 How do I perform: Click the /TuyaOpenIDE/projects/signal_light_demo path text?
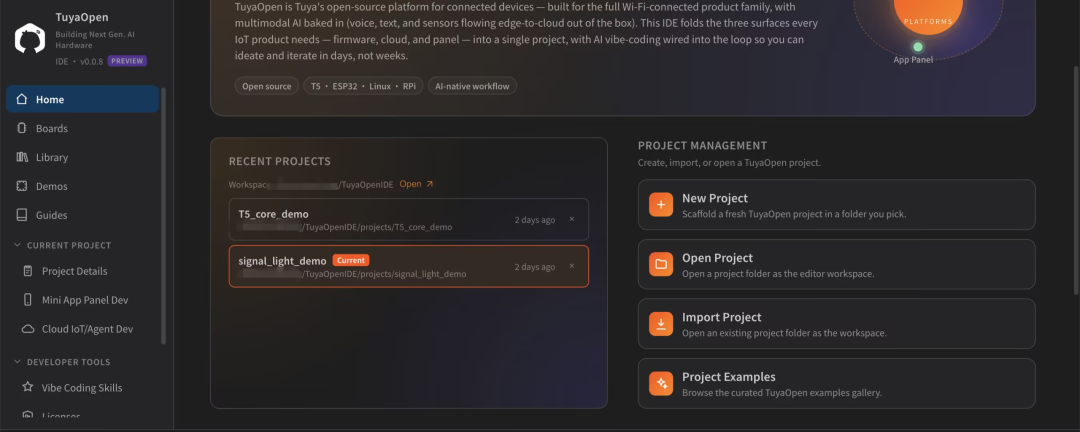point(384,274)
